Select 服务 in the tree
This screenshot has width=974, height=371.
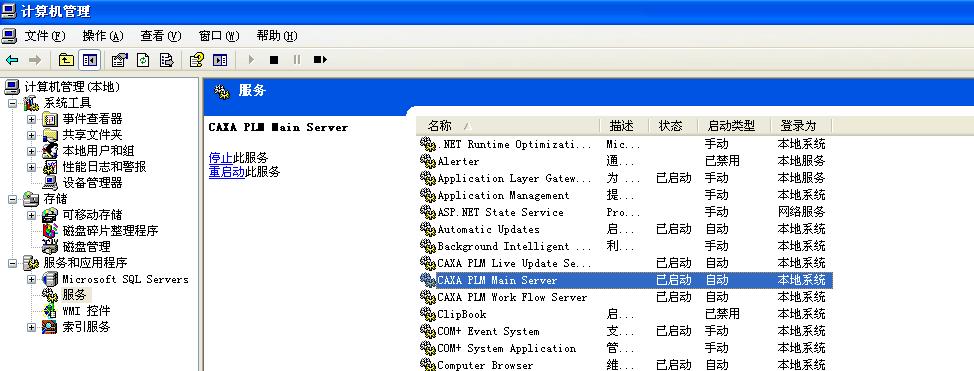tap(74, 295)
